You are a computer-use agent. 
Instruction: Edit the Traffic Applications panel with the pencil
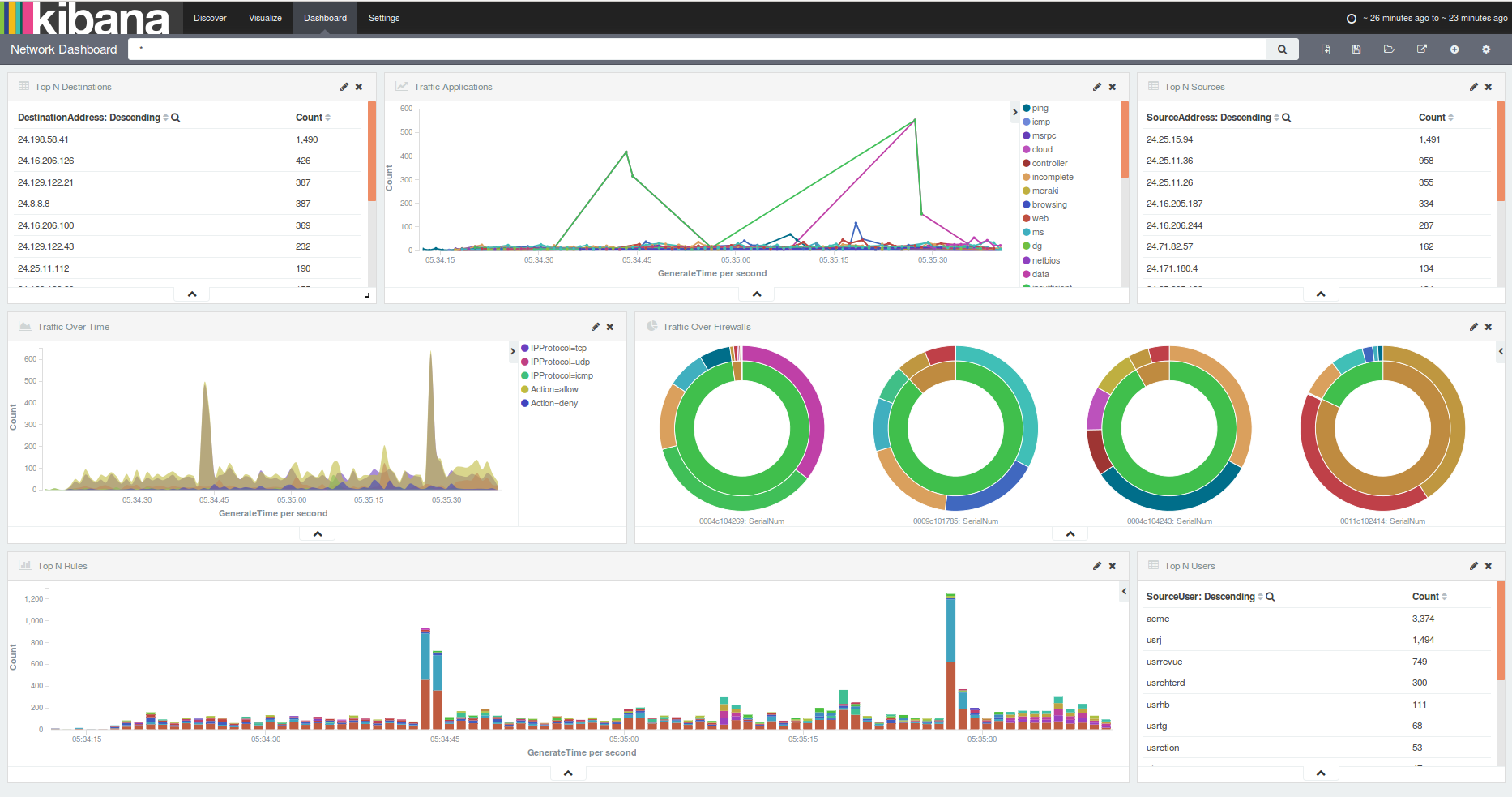1096,86
